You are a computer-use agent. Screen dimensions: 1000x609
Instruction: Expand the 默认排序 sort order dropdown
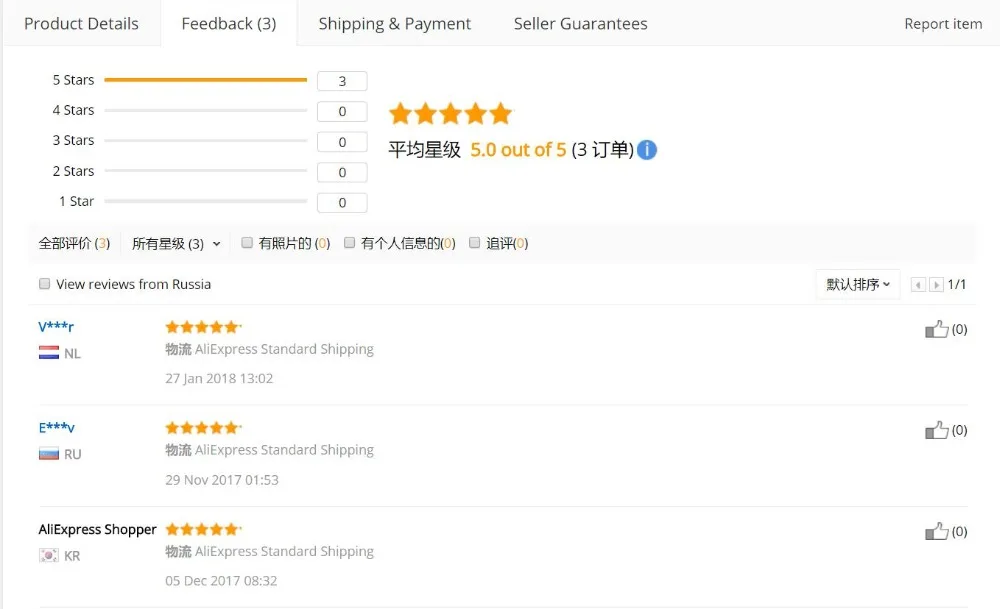(x=858, y=284)
